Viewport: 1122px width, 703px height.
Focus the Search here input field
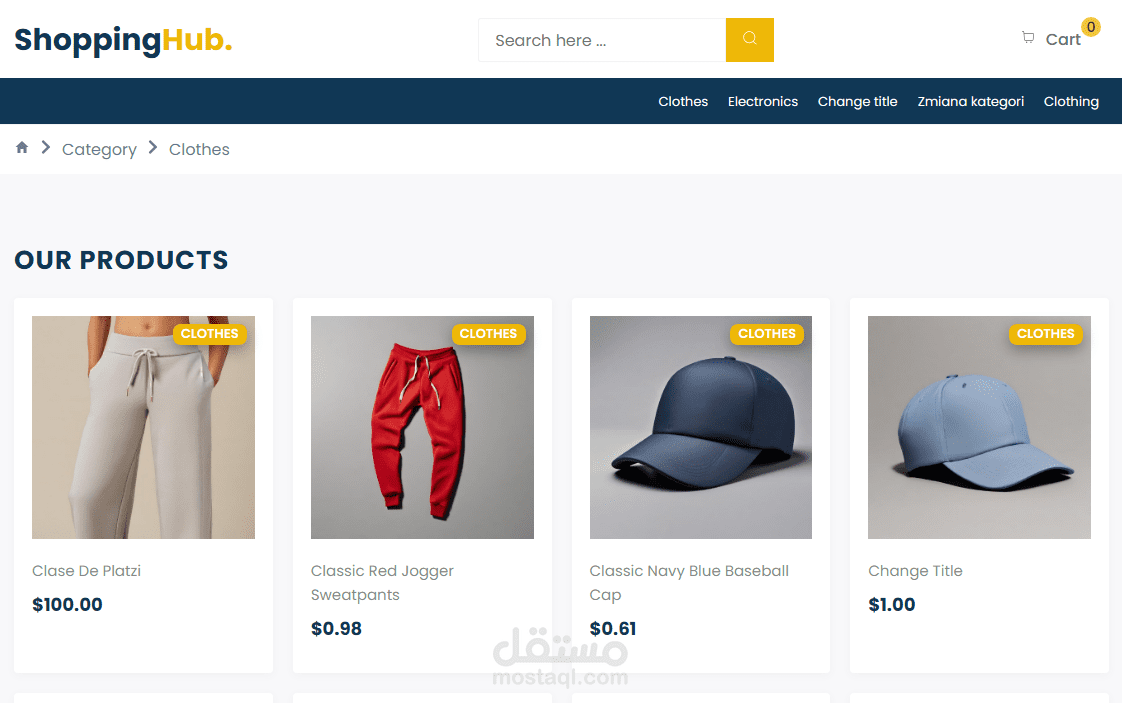602,40
